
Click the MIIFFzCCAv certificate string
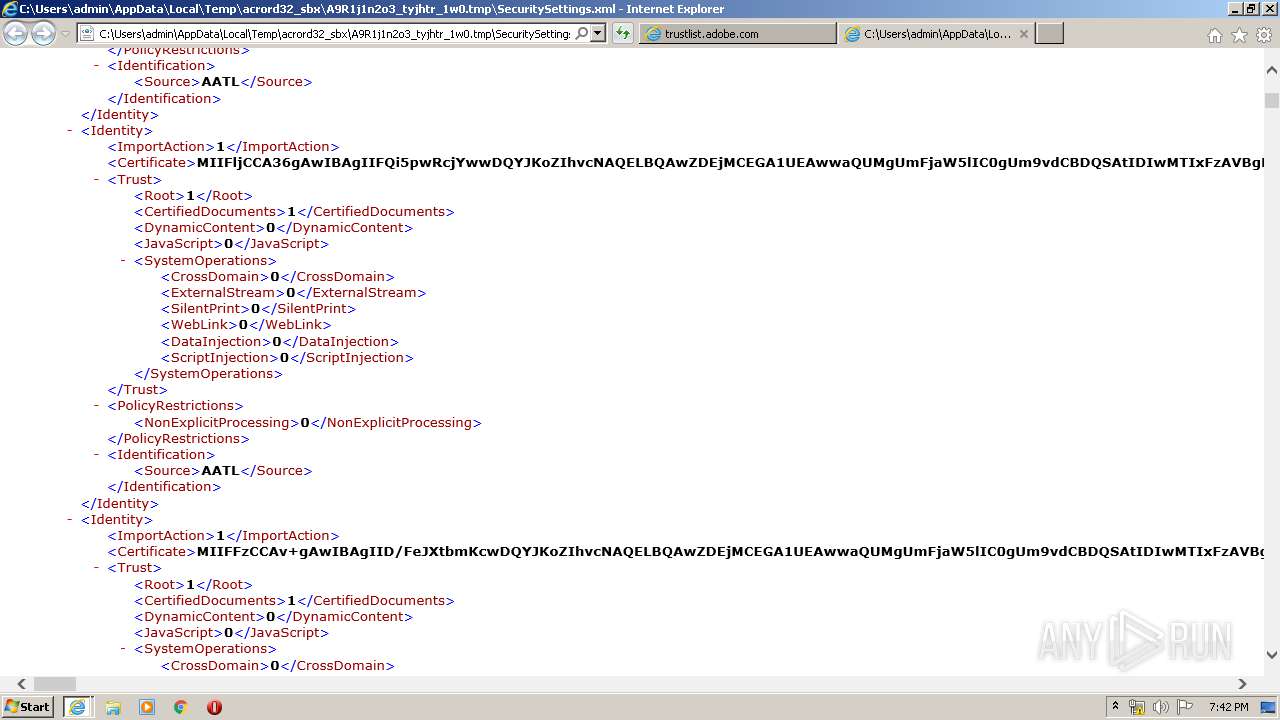(x=730, y=551)
